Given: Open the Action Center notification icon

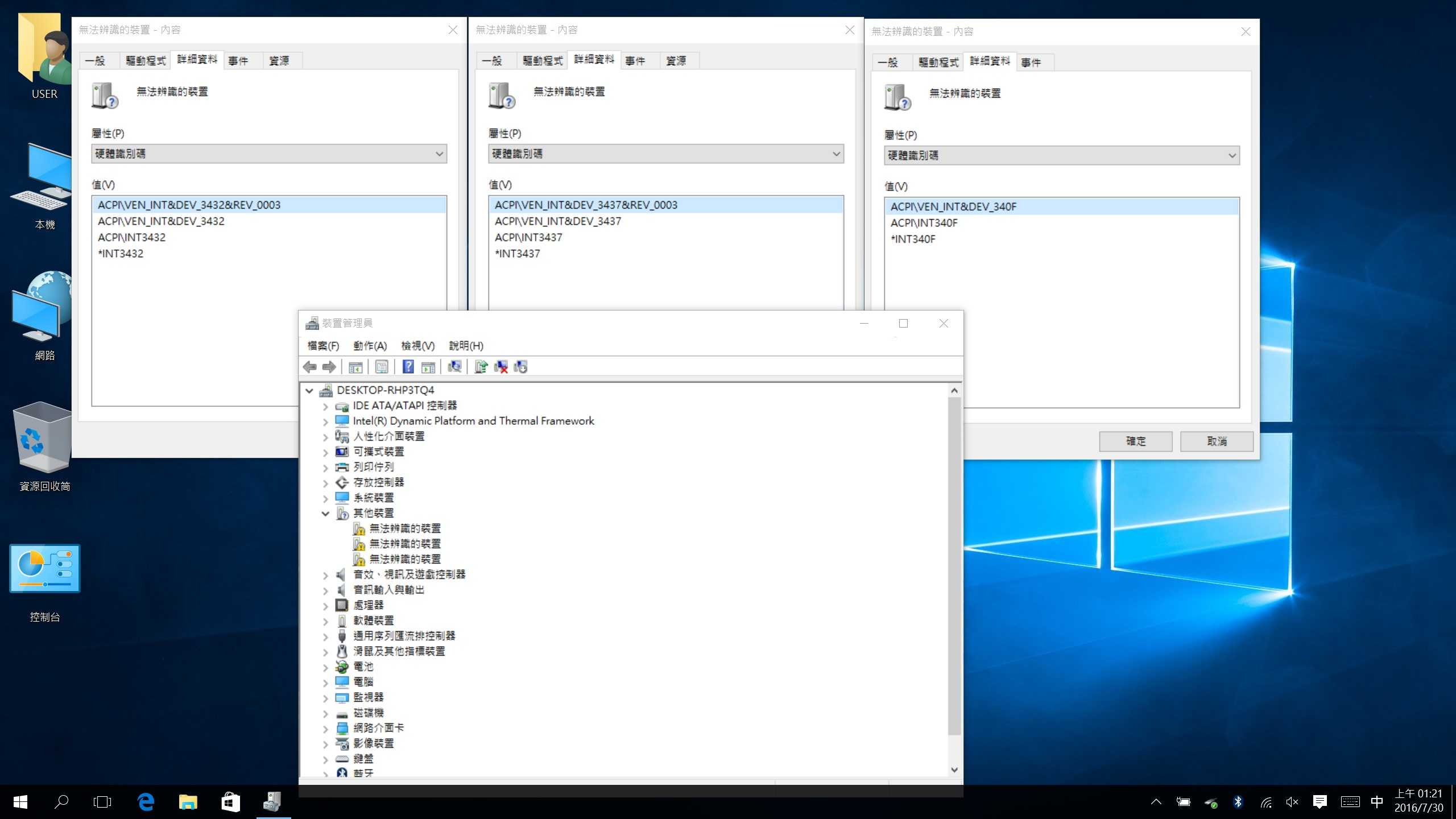Looking at the screenshot, I should 1320,802.
